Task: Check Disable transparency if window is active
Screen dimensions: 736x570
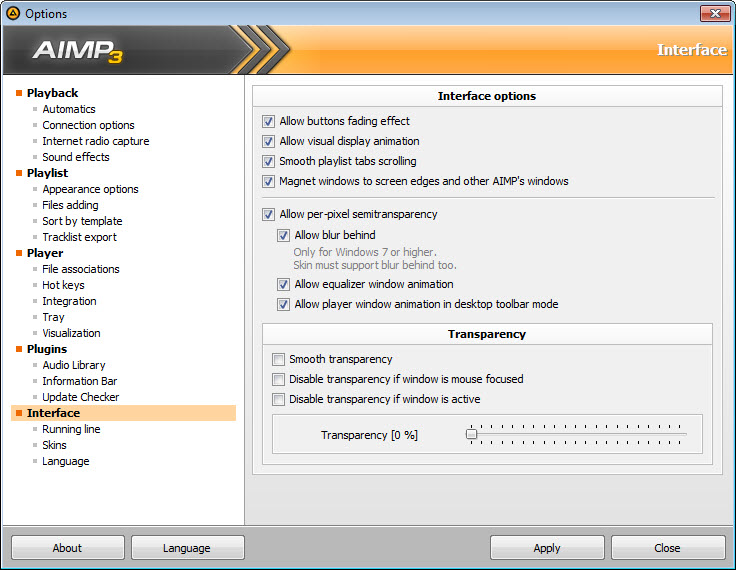Action: (278, 400)
